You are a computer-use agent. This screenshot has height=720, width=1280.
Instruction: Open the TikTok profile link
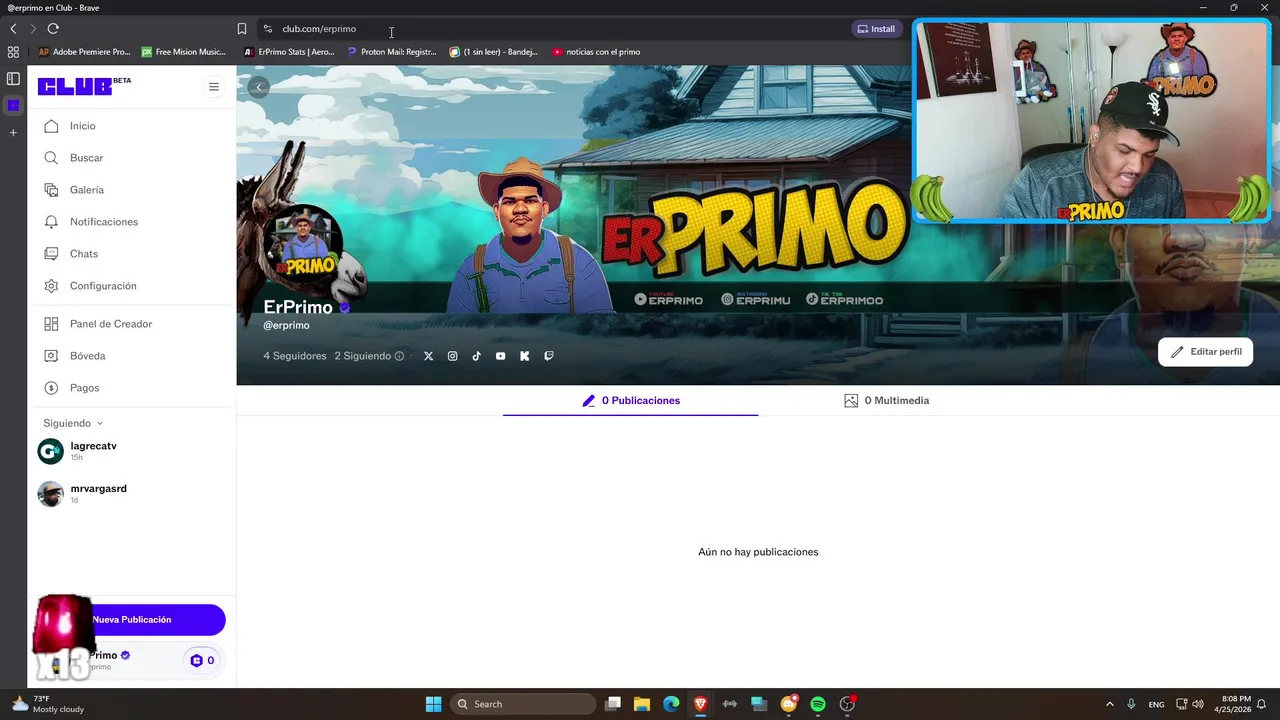coord(476,356)
